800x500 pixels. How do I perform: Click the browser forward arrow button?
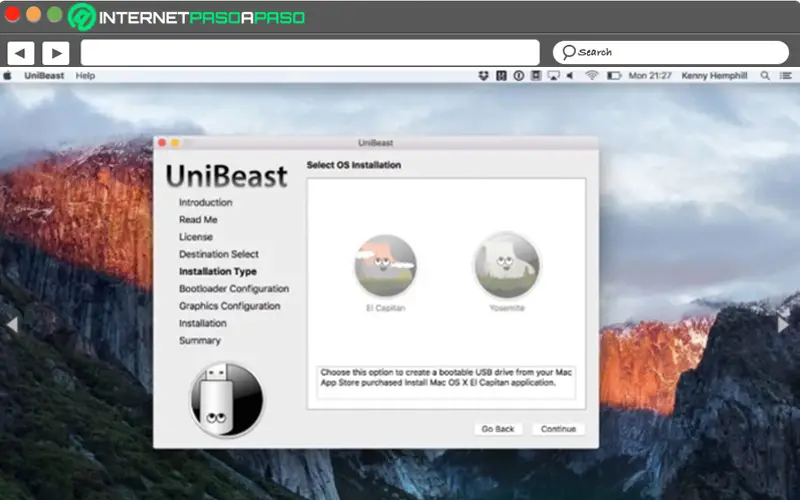click(x=56, y=53)
